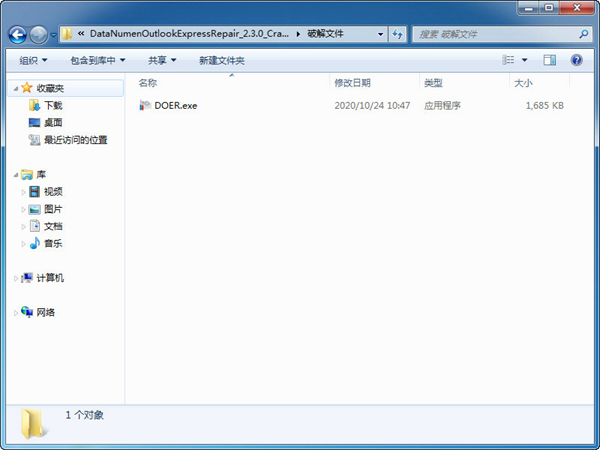This screenshot has height=450, width=600.
Task: Open Help via the question mark icon
Action: pos(576,60)
